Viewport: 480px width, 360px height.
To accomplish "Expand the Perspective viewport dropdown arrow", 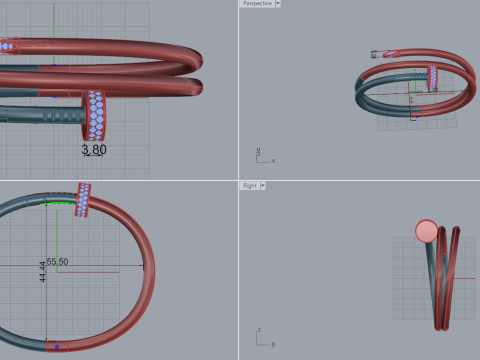I will point(278,3).
